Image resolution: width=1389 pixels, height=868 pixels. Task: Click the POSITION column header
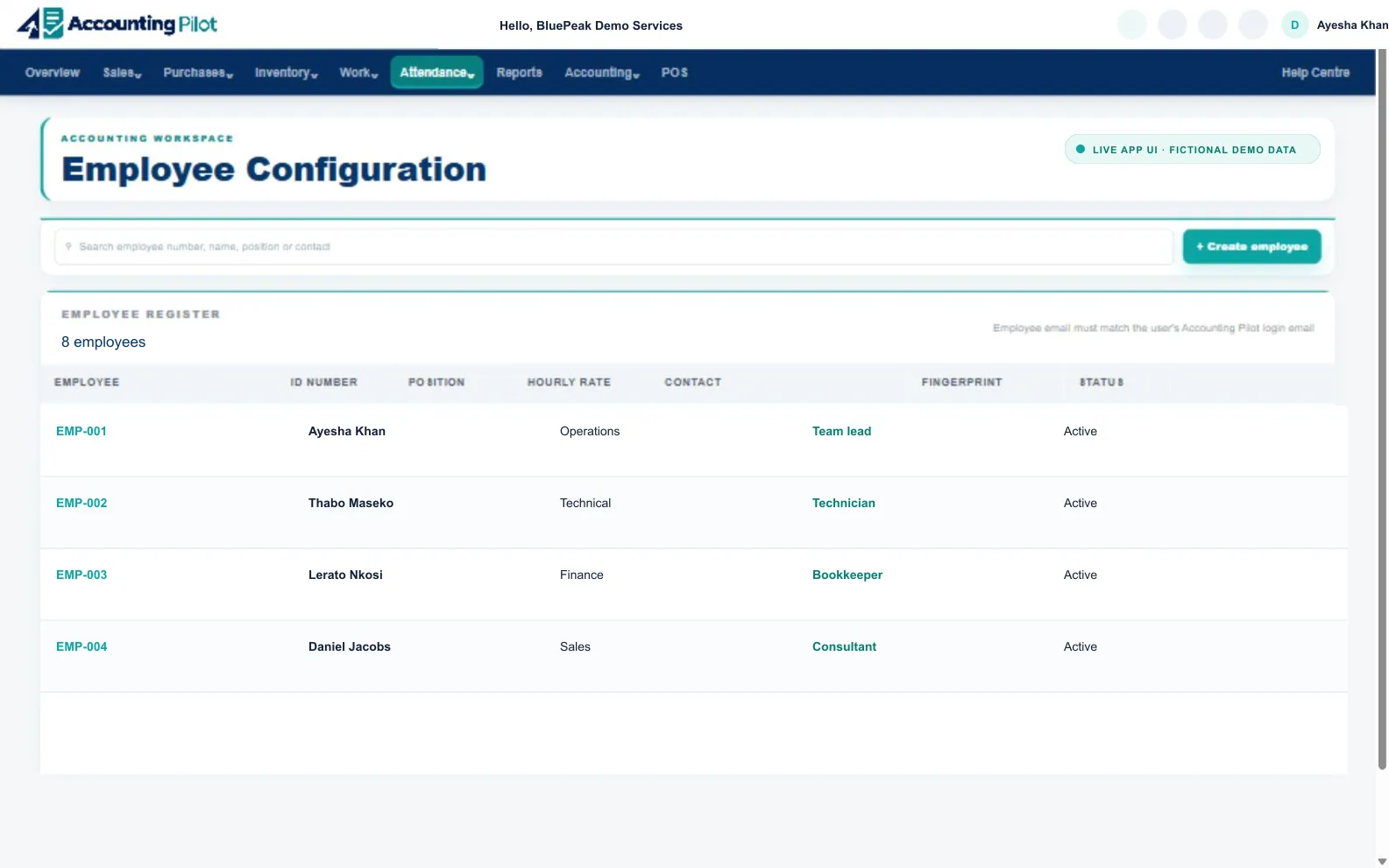(436, 382)
